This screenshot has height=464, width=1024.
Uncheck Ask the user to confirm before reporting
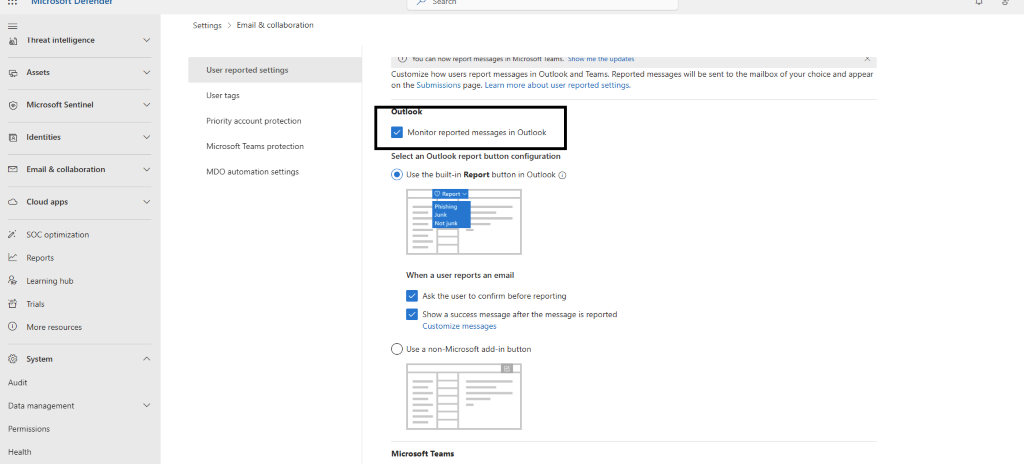[x=411, y=296]
